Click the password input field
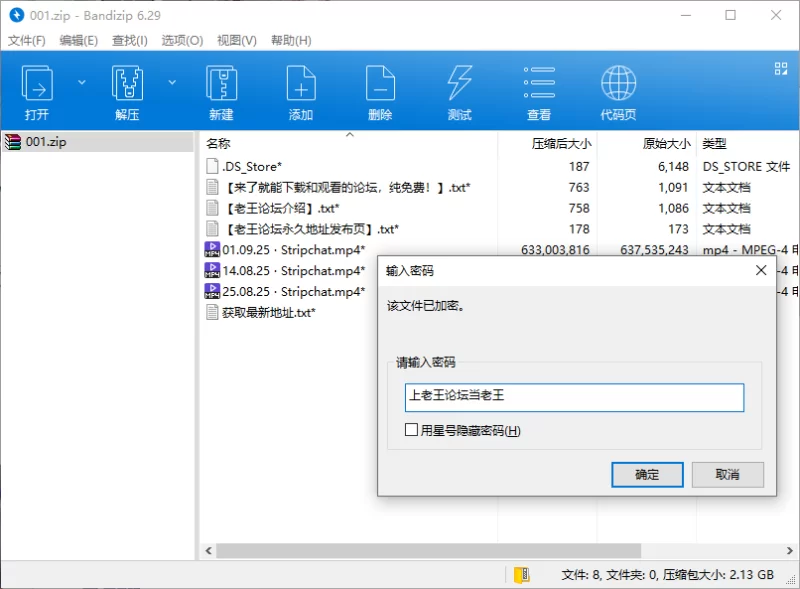Screen dimensions: 800x589 [574, 398]
